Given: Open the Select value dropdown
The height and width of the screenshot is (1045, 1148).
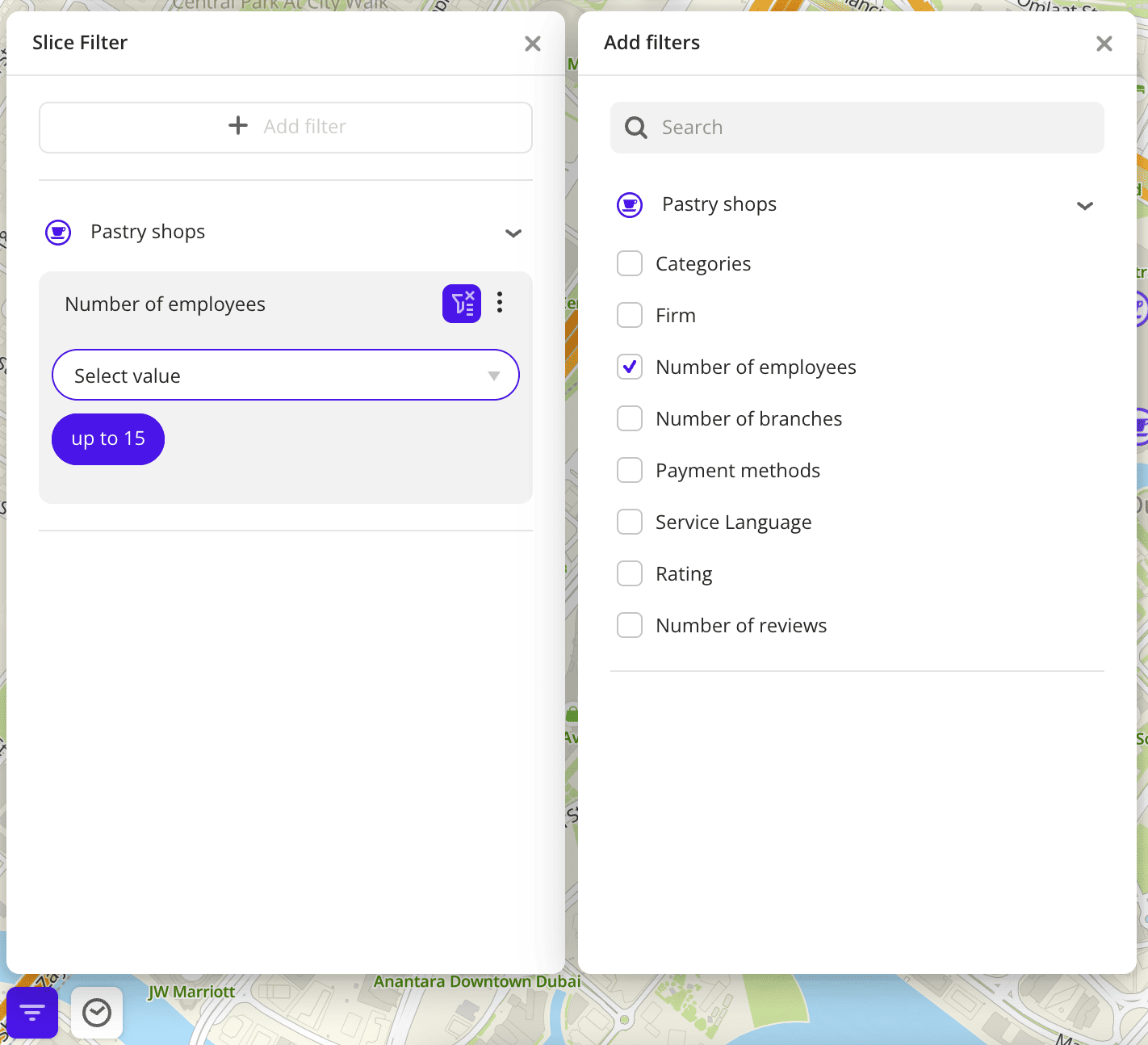Looking at the screenshot, I should [285, 376].
